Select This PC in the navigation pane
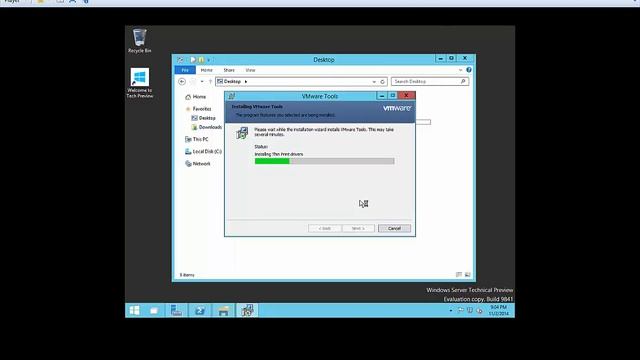 click(x=197, y=139)
